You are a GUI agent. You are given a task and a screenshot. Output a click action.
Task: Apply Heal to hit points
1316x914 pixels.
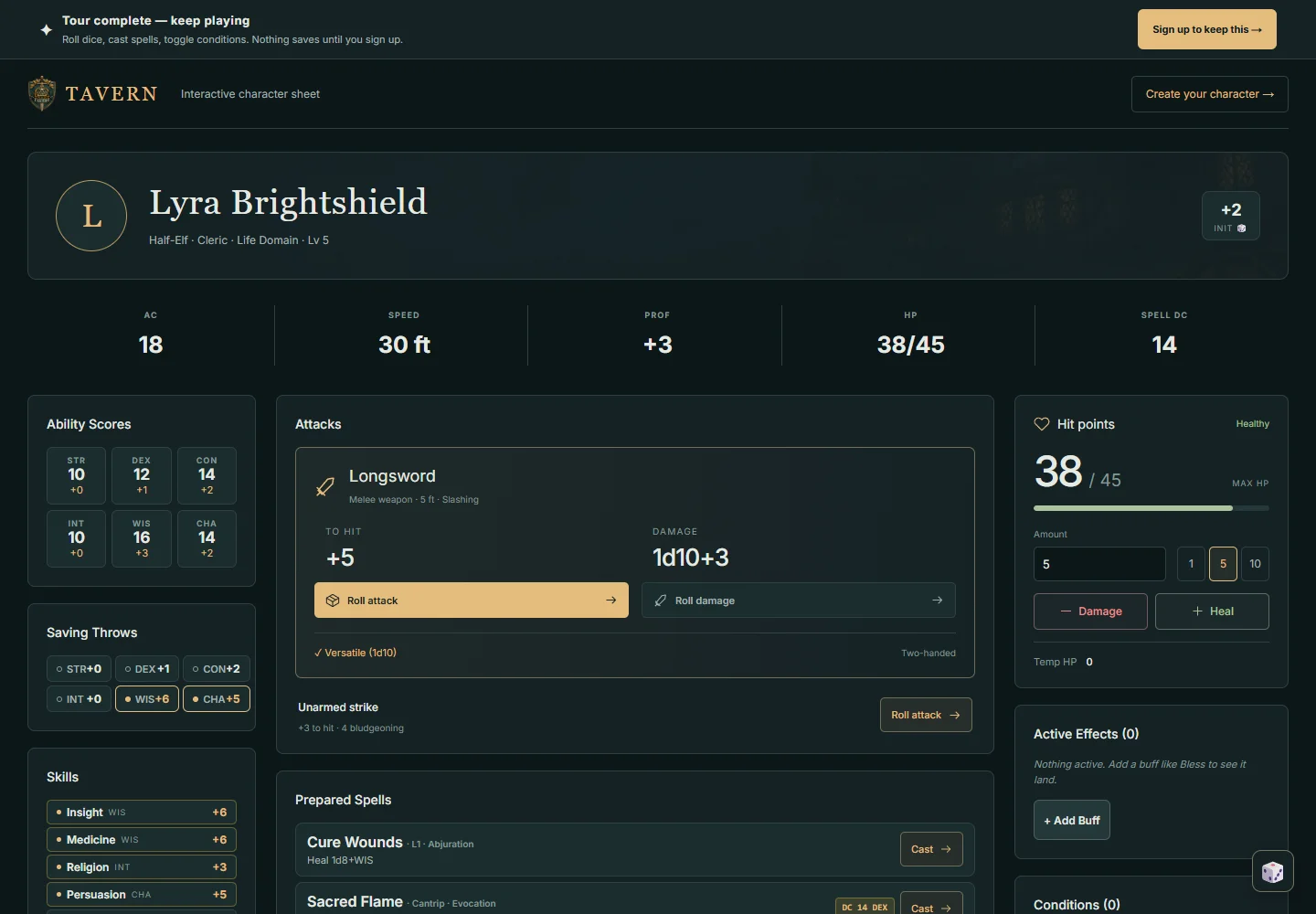(x=1212, y=611)
